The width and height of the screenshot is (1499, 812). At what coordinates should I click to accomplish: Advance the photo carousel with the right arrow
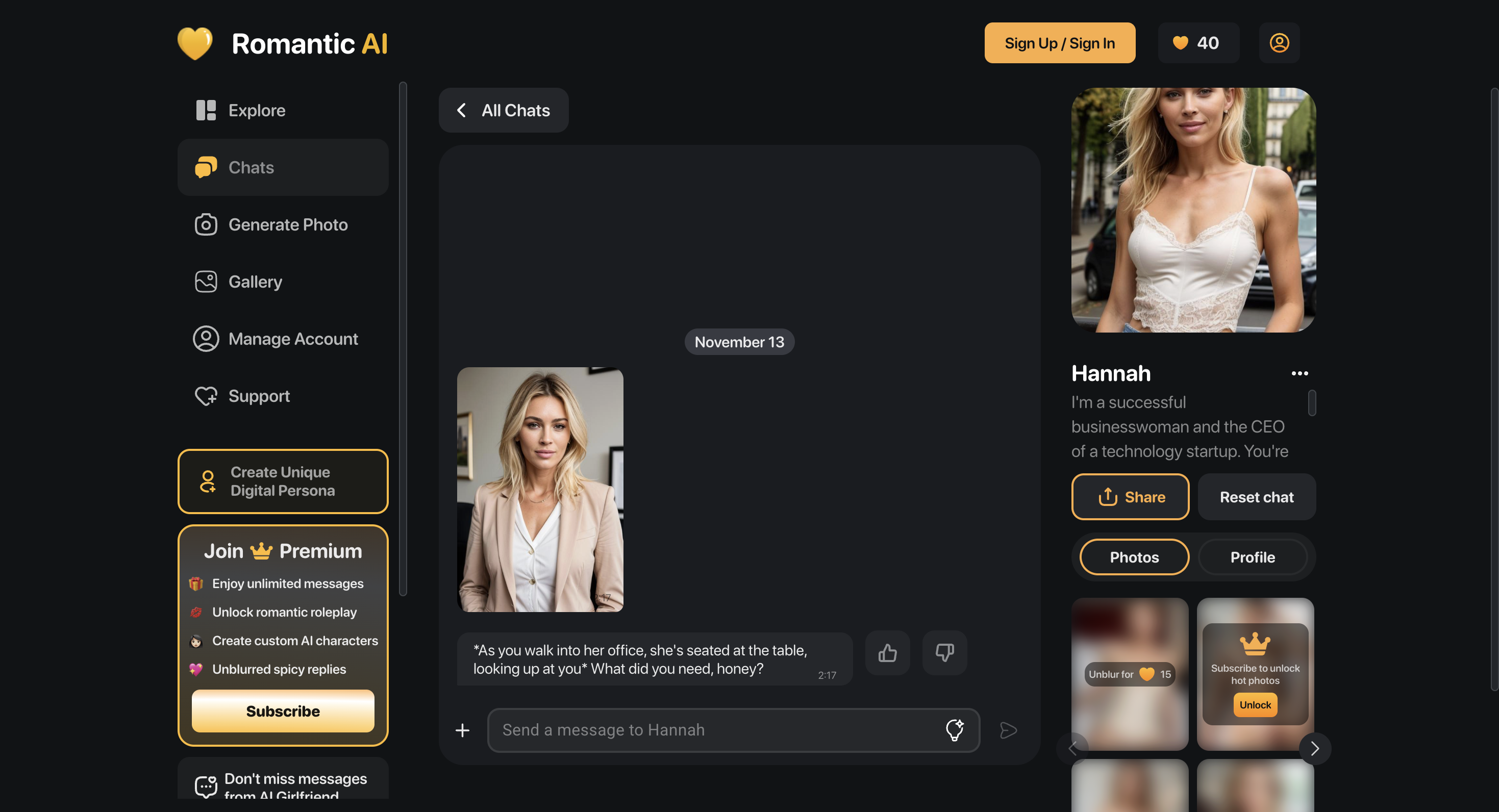pyautogui.click(x=1314, y=749)
